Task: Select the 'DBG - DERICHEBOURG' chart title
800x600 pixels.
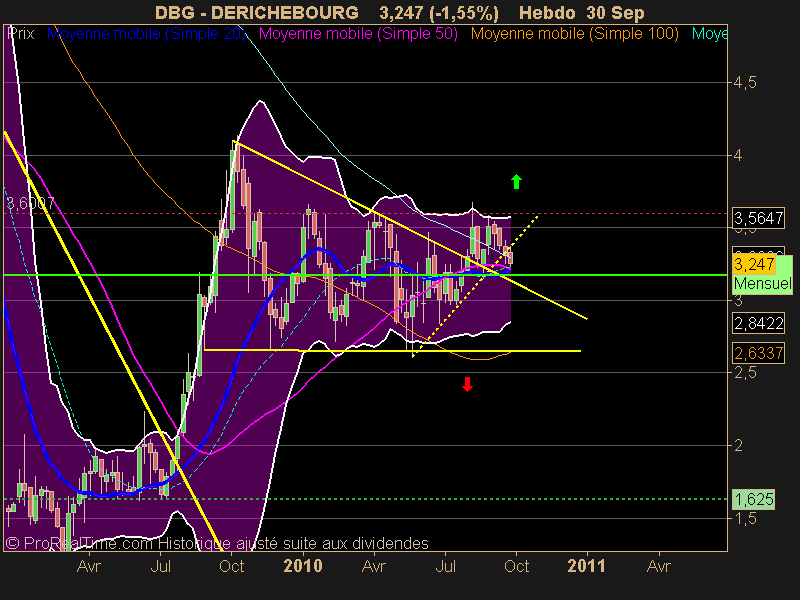Action: click(257, 12)
